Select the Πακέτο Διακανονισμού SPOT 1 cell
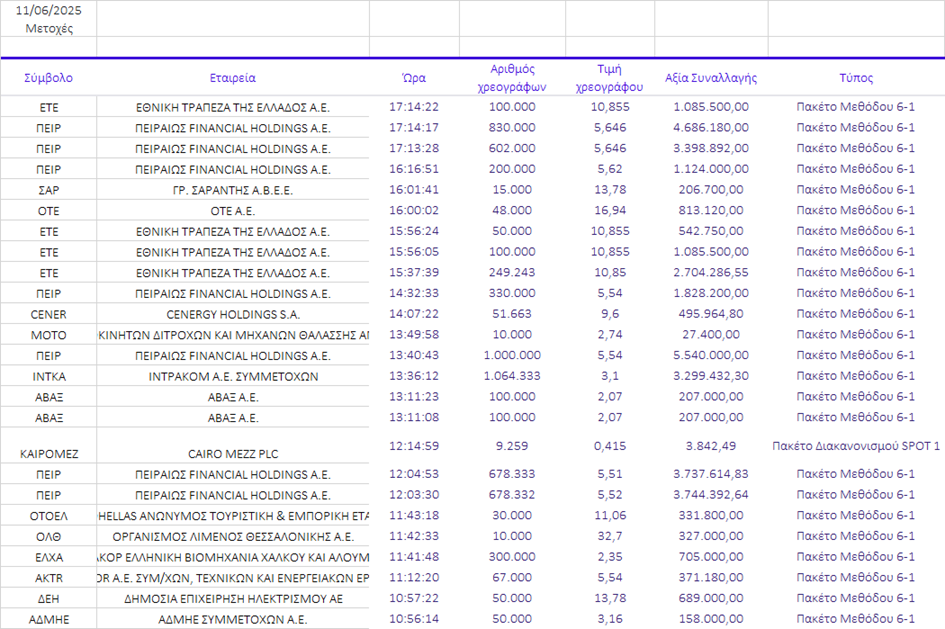945x629 pixels. (856, 446)
